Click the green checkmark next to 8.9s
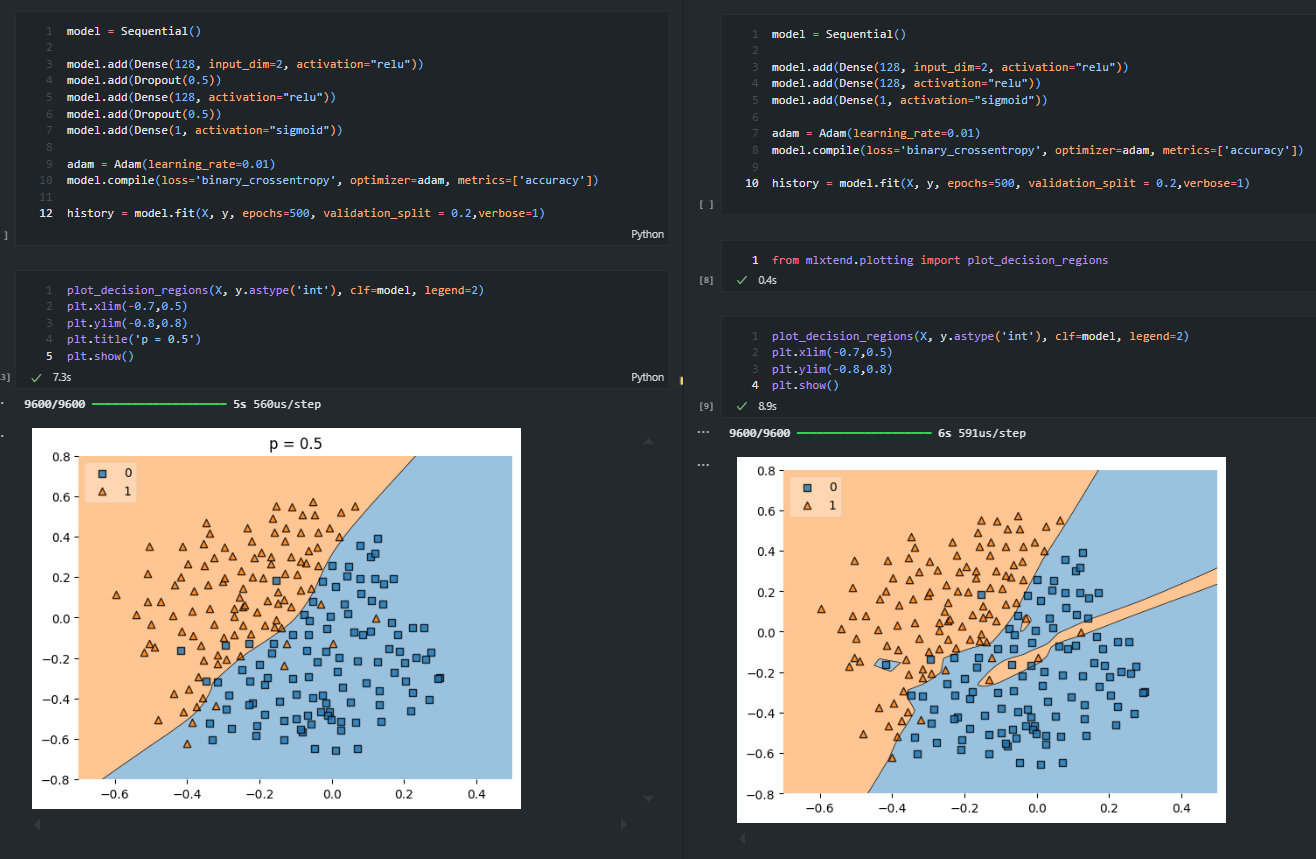 pyautogui.click(x=741, y=407)
